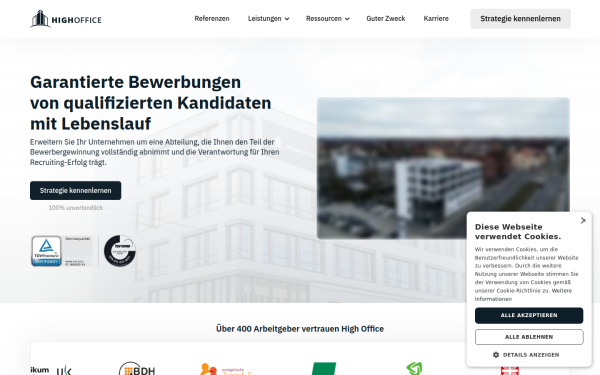Click the gear icon beside Details anzeigen
Screen dimensions: 600x375
click(496, 355)
